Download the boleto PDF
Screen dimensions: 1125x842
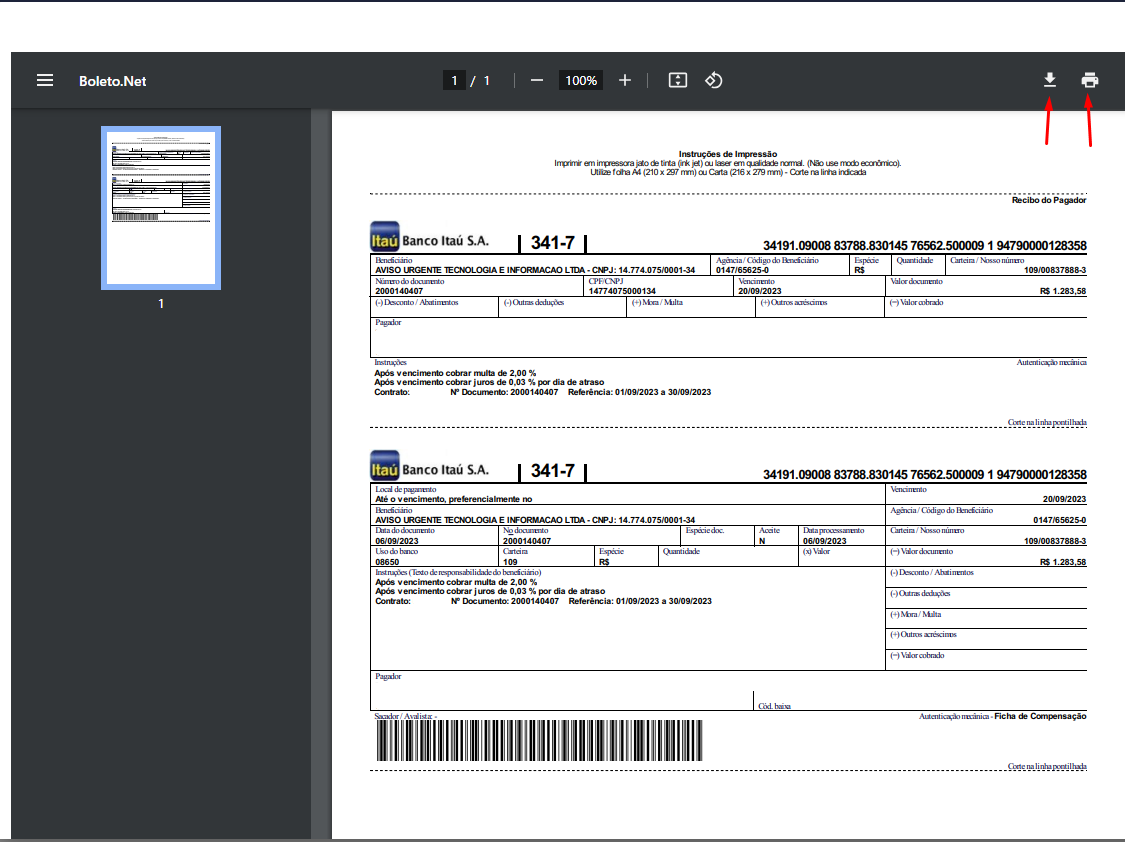[1049, 81]
